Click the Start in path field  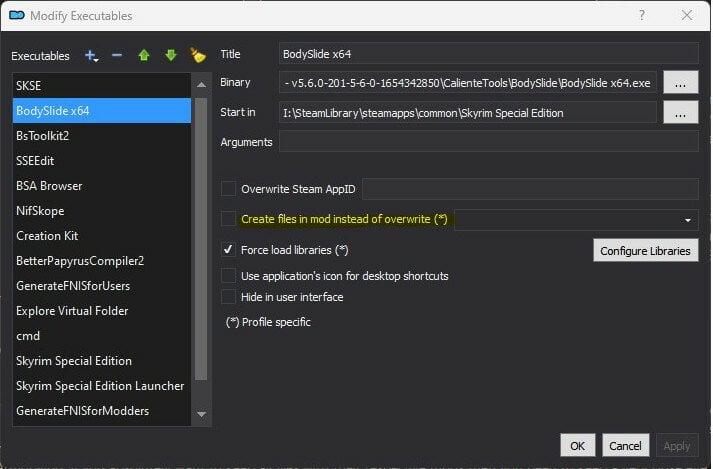click(x=467, y=112)
